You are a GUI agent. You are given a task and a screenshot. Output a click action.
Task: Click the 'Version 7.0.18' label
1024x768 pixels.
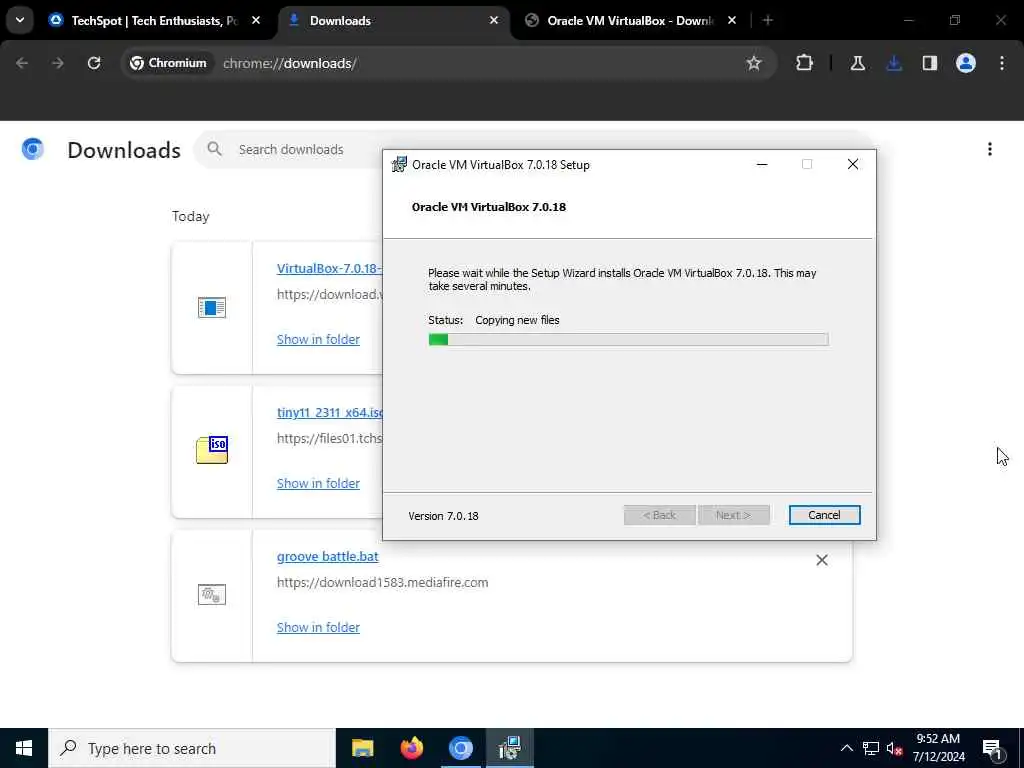443,516
